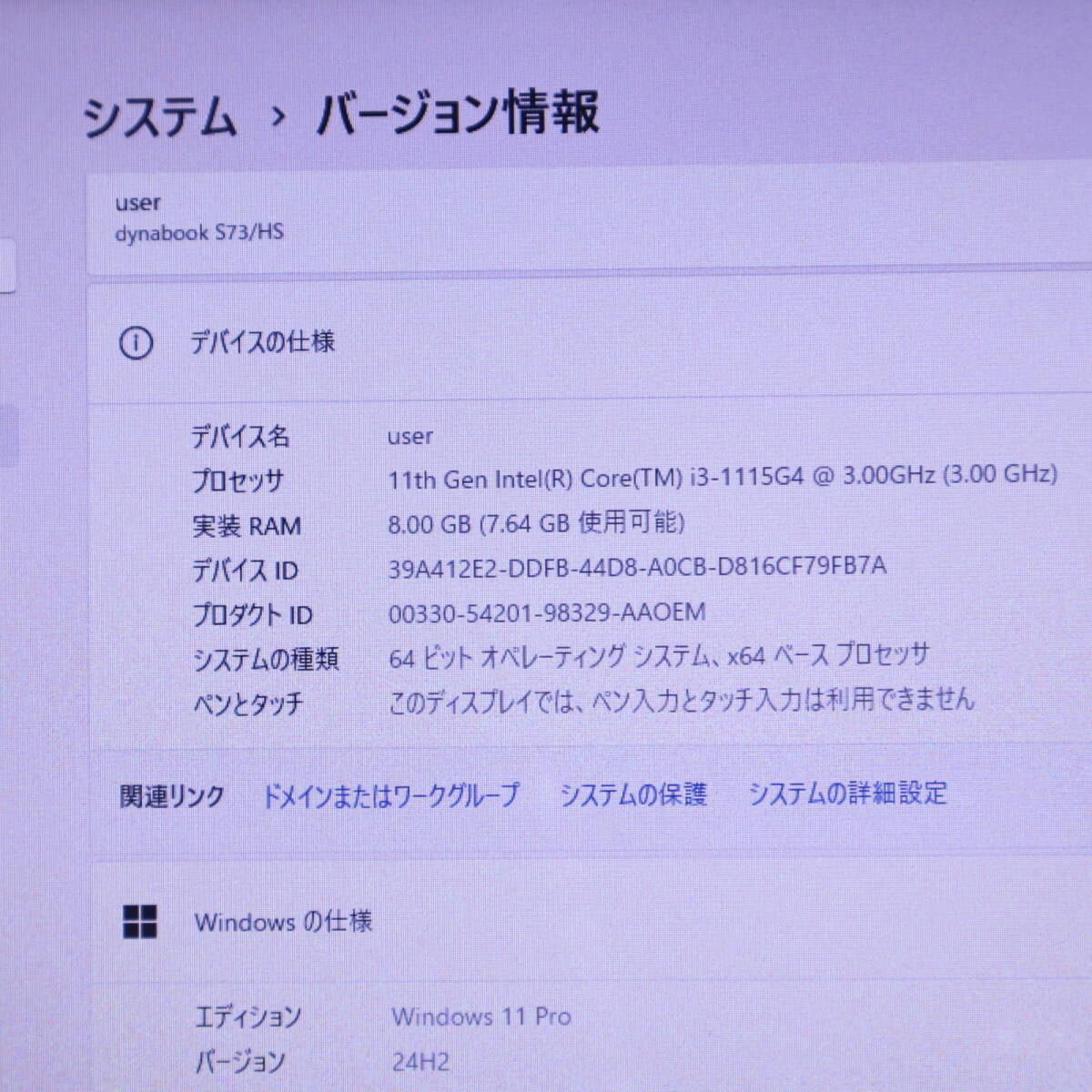This screenshot has width=1092, height=1092.
Task: Click the 24H2 version value
Action: [420, 1061]
